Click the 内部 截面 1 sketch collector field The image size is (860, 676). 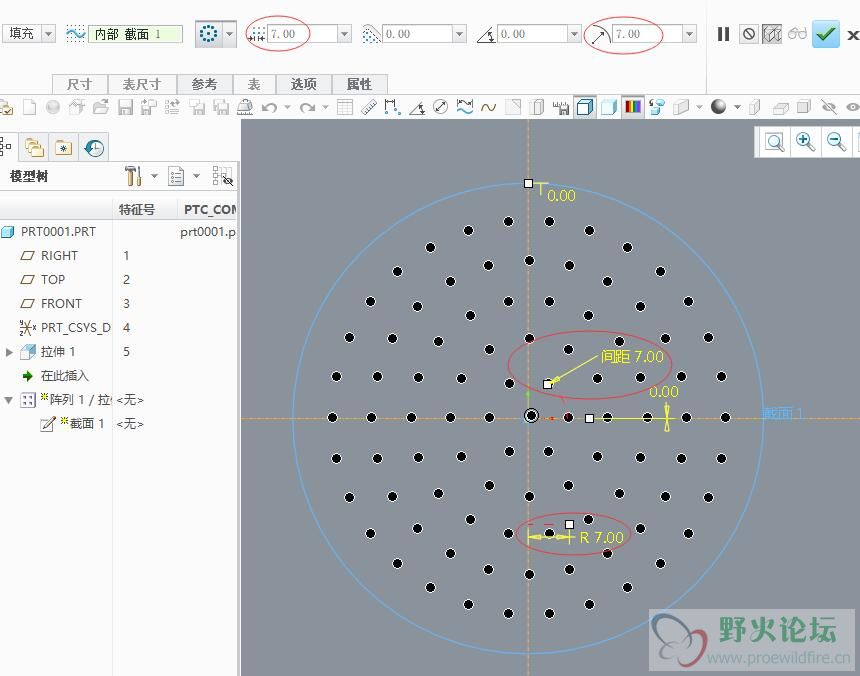click(x=135, y=34)
